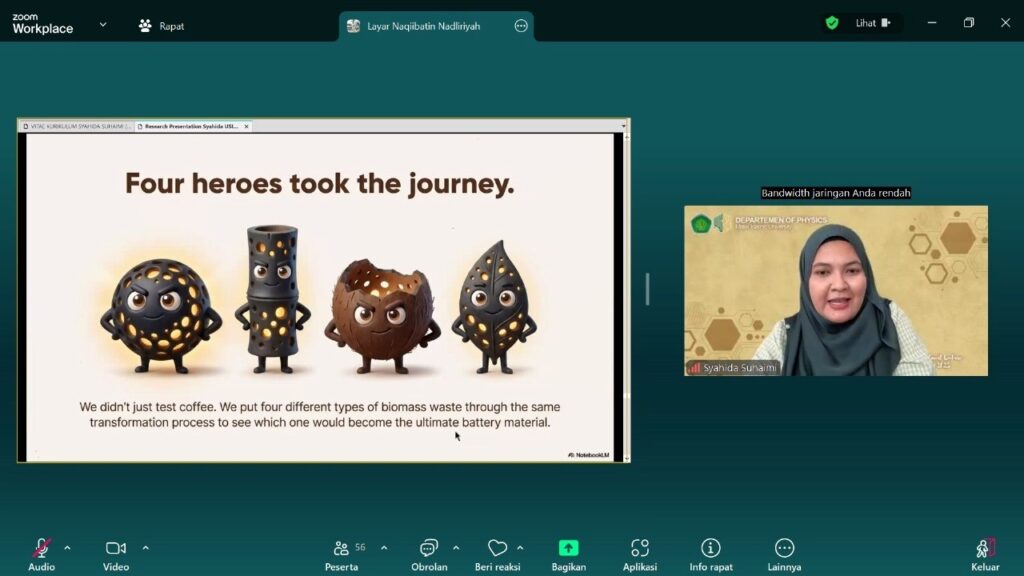This screenshot has height=576, width=1024.
Task: Switch to the Rapat tab
Action: coord(161,26)
